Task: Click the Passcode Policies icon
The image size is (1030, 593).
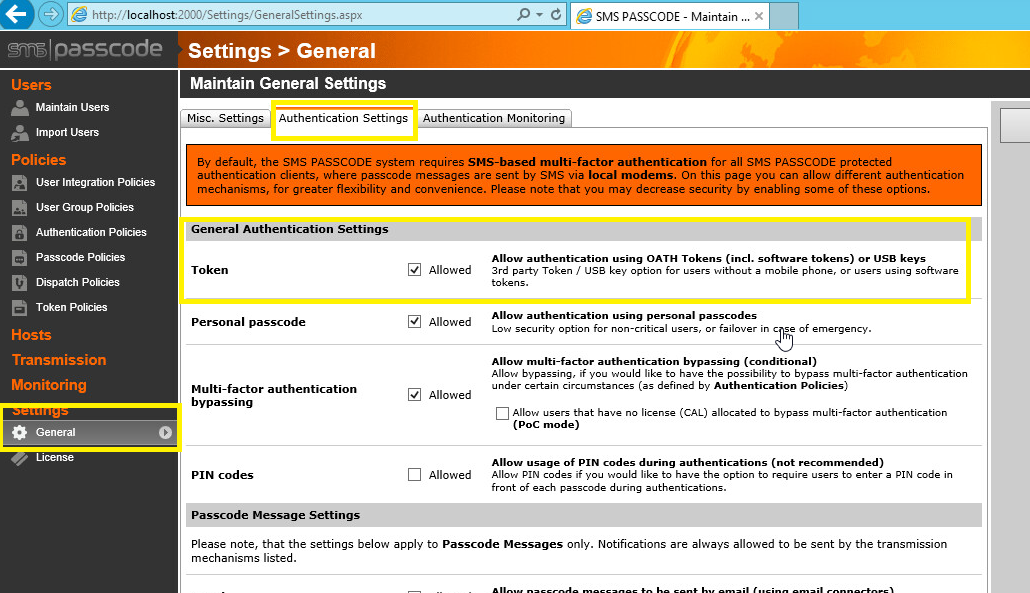Action: tap(20, 257)
